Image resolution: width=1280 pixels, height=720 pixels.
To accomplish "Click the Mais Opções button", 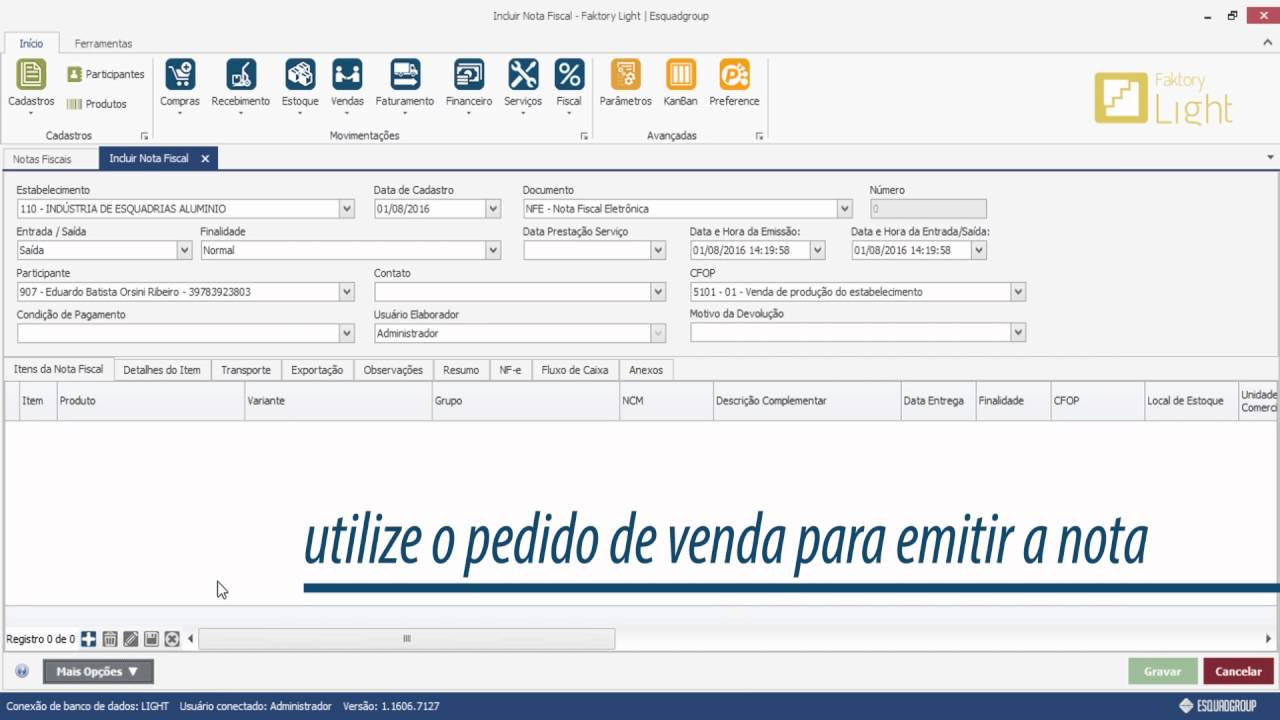I will [98, 672].
